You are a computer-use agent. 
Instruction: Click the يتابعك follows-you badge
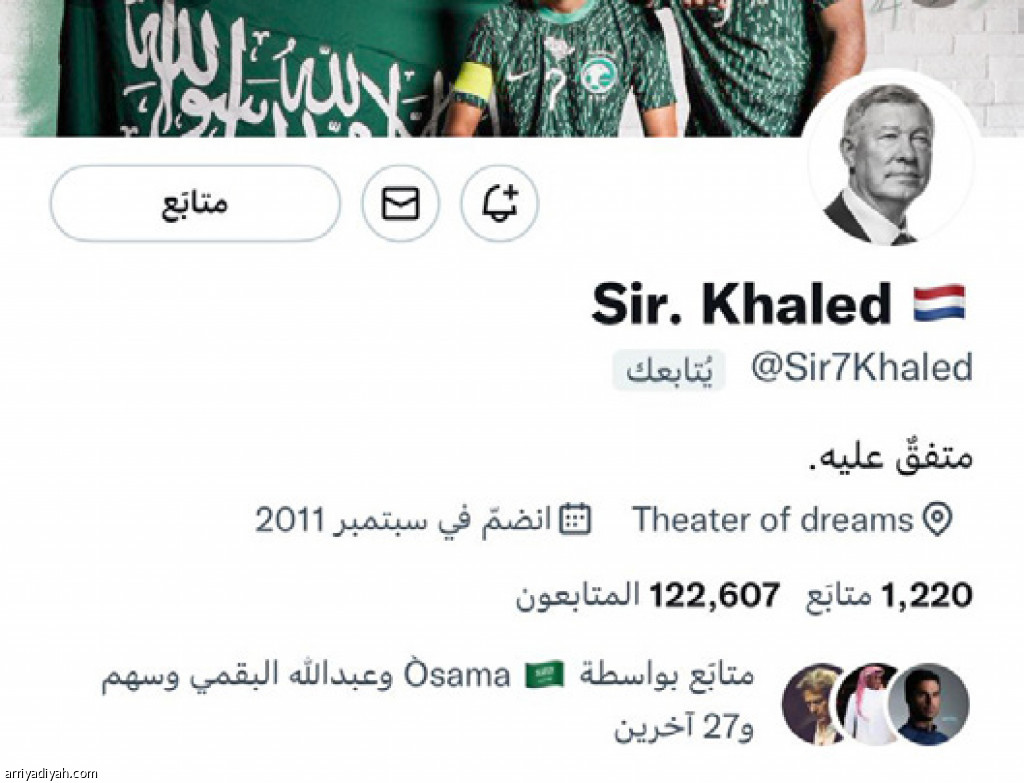[x=668, y=371]
